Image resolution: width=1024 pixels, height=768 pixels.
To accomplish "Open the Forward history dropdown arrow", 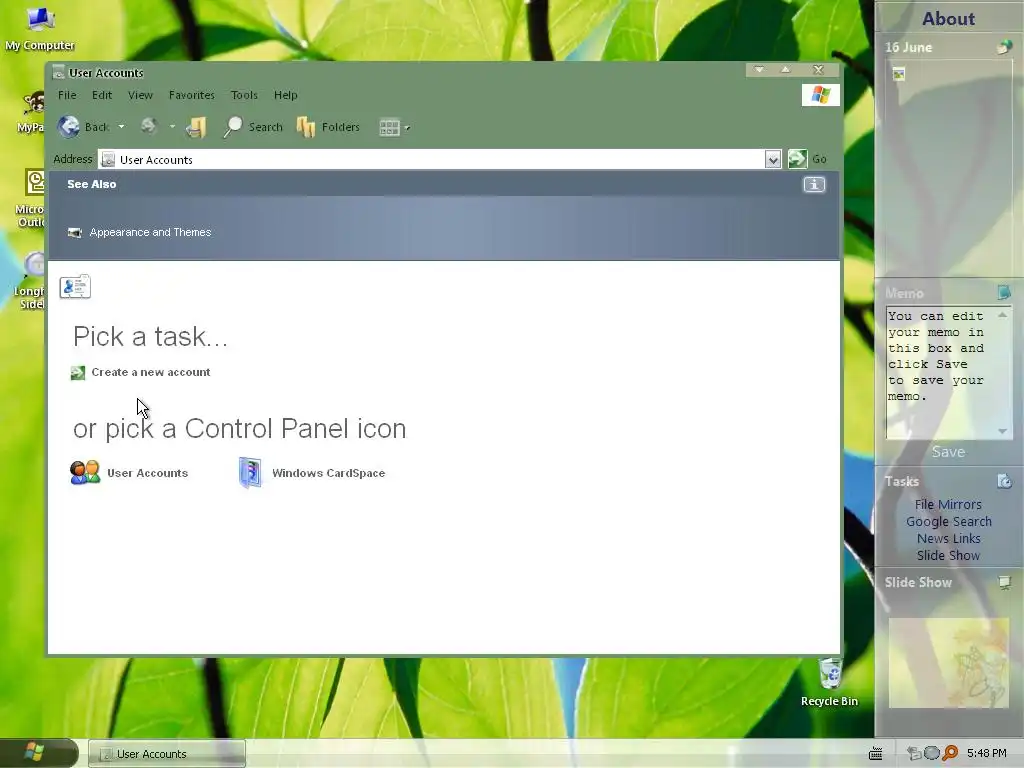I will [172, 127].
